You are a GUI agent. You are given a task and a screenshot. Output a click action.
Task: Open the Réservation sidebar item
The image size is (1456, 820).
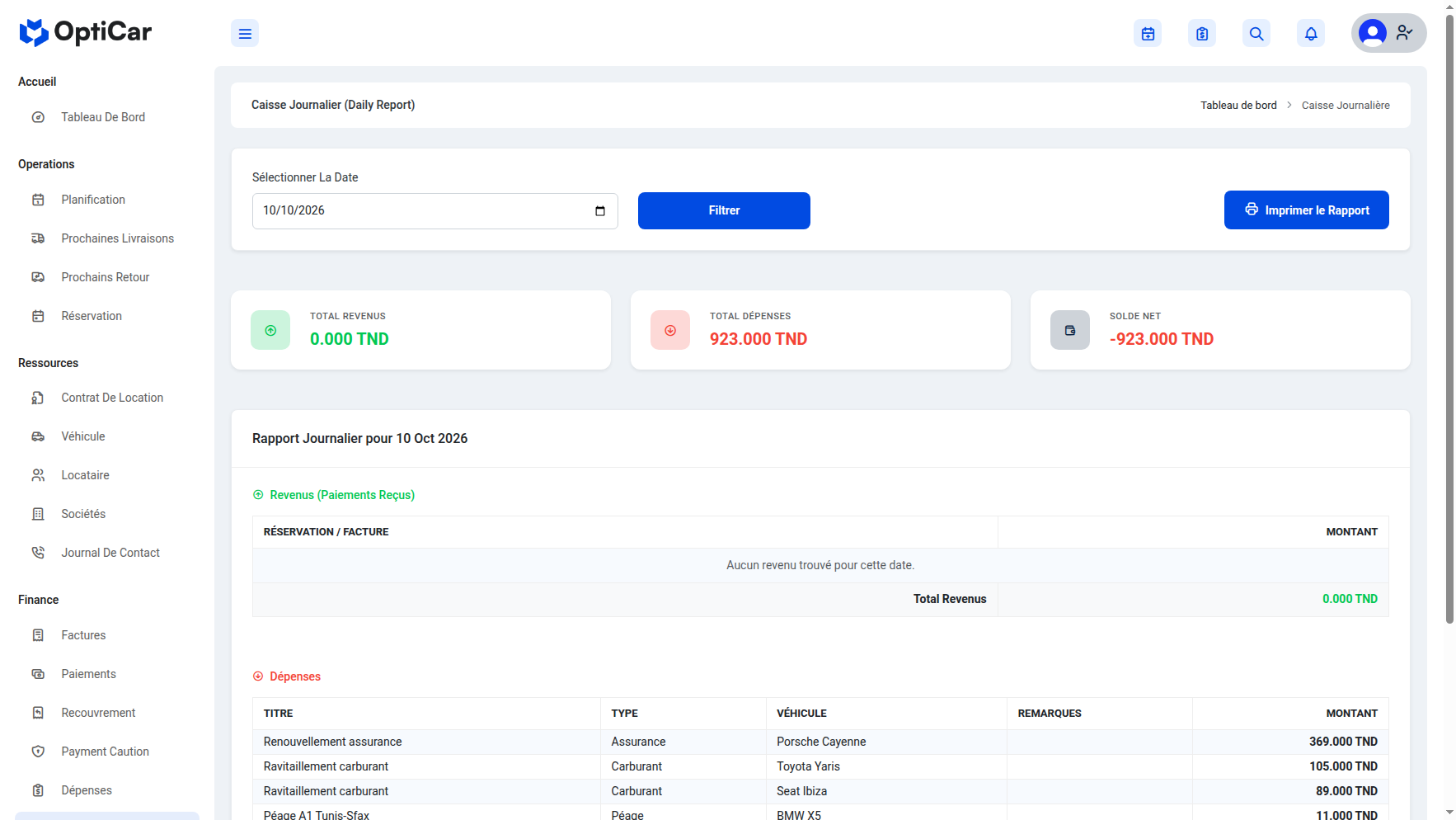click(107, 316)
